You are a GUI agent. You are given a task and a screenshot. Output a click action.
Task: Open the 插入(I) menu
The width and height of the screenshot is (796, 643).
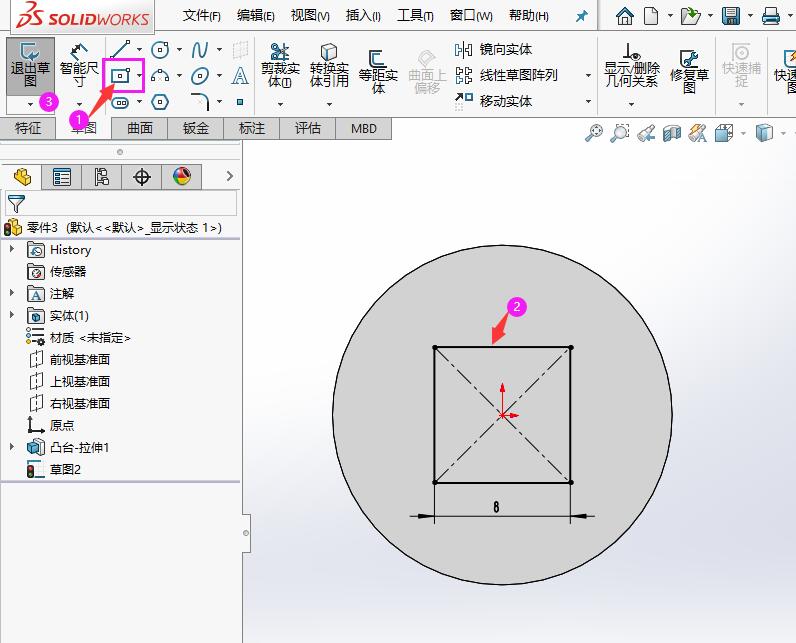(363, 16)
